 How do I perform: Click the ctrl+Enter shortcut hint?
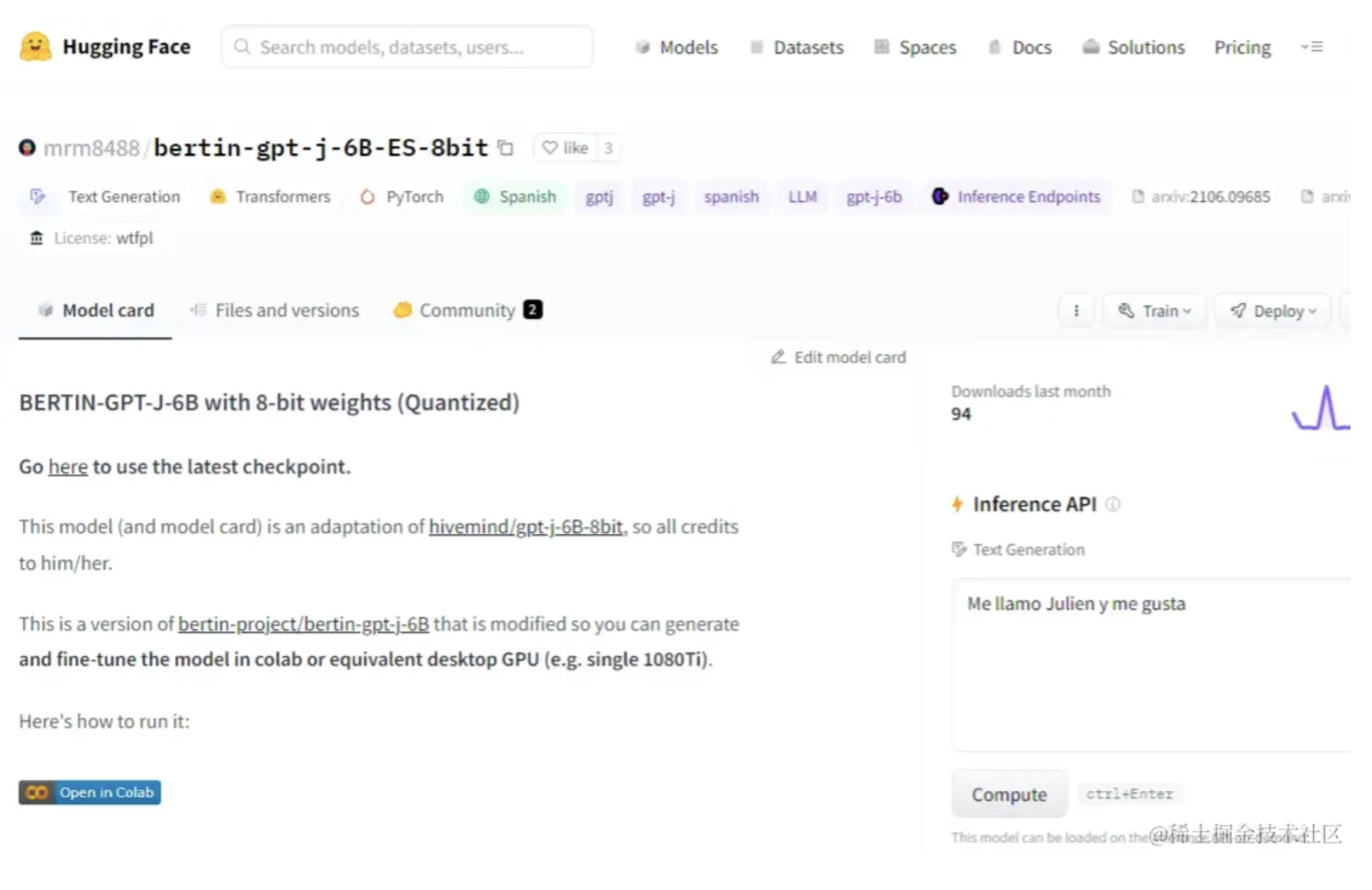[x=1129, y=793]
